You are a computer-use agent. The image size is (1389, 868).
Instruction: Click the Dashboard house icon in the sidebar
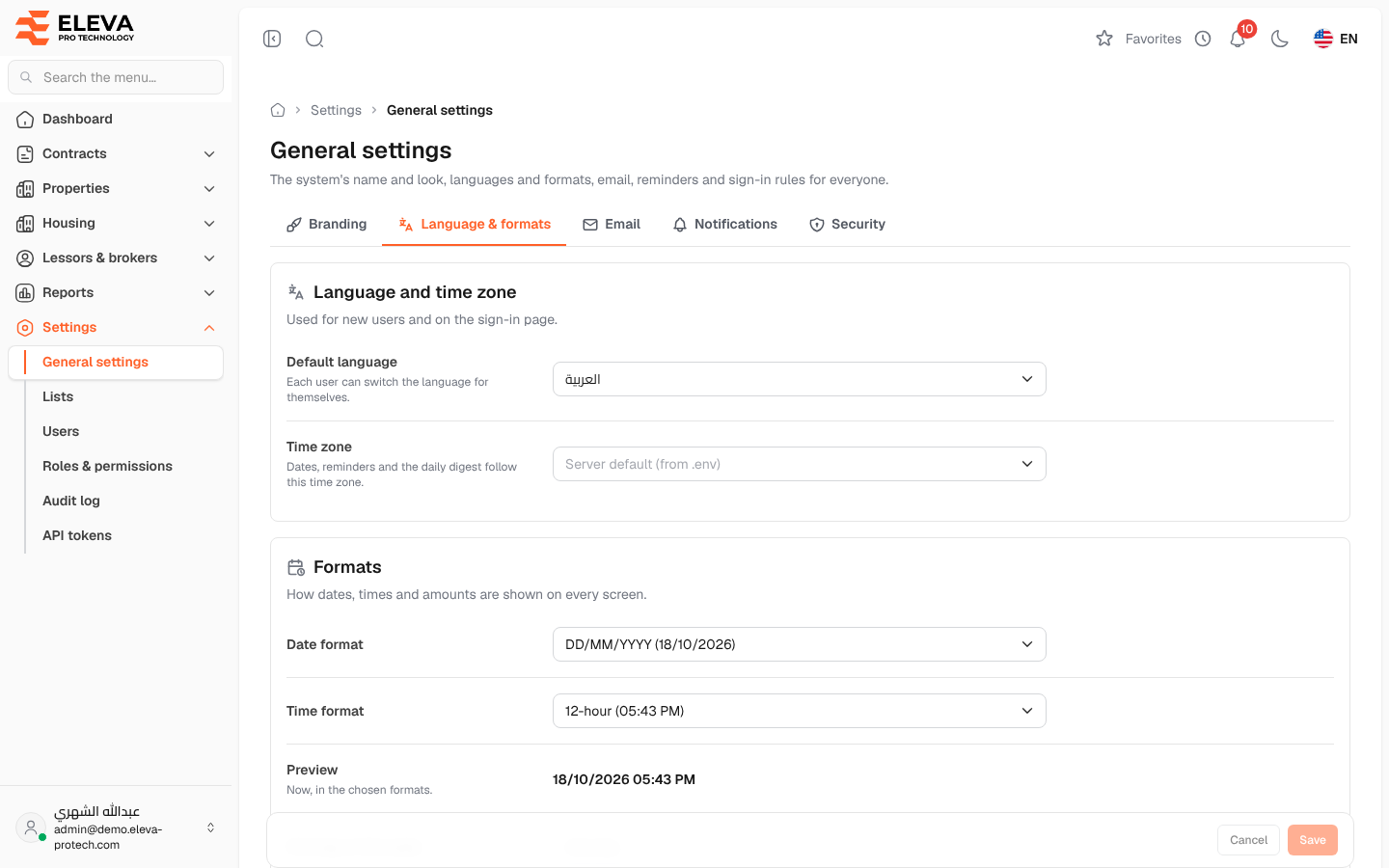(25, 120)
